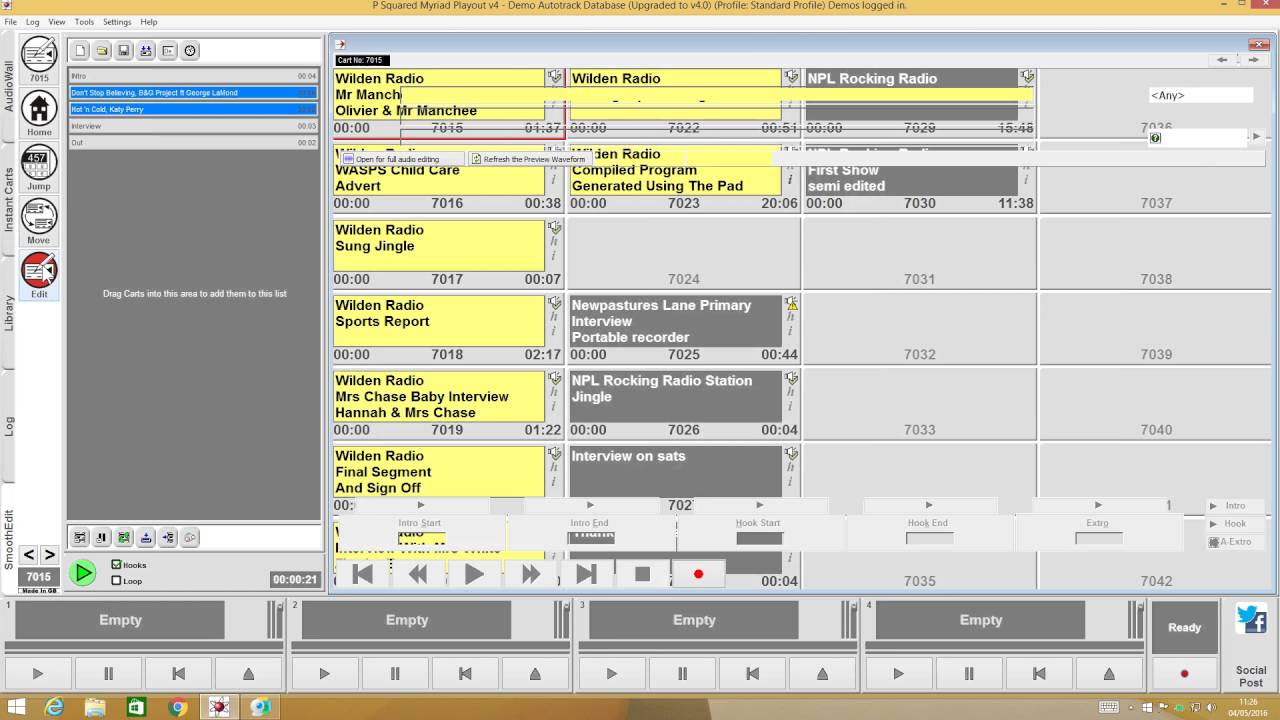Open File Explorer from taskbar
This screenshot has height=720, width=1280.
[x=95, y=707]
